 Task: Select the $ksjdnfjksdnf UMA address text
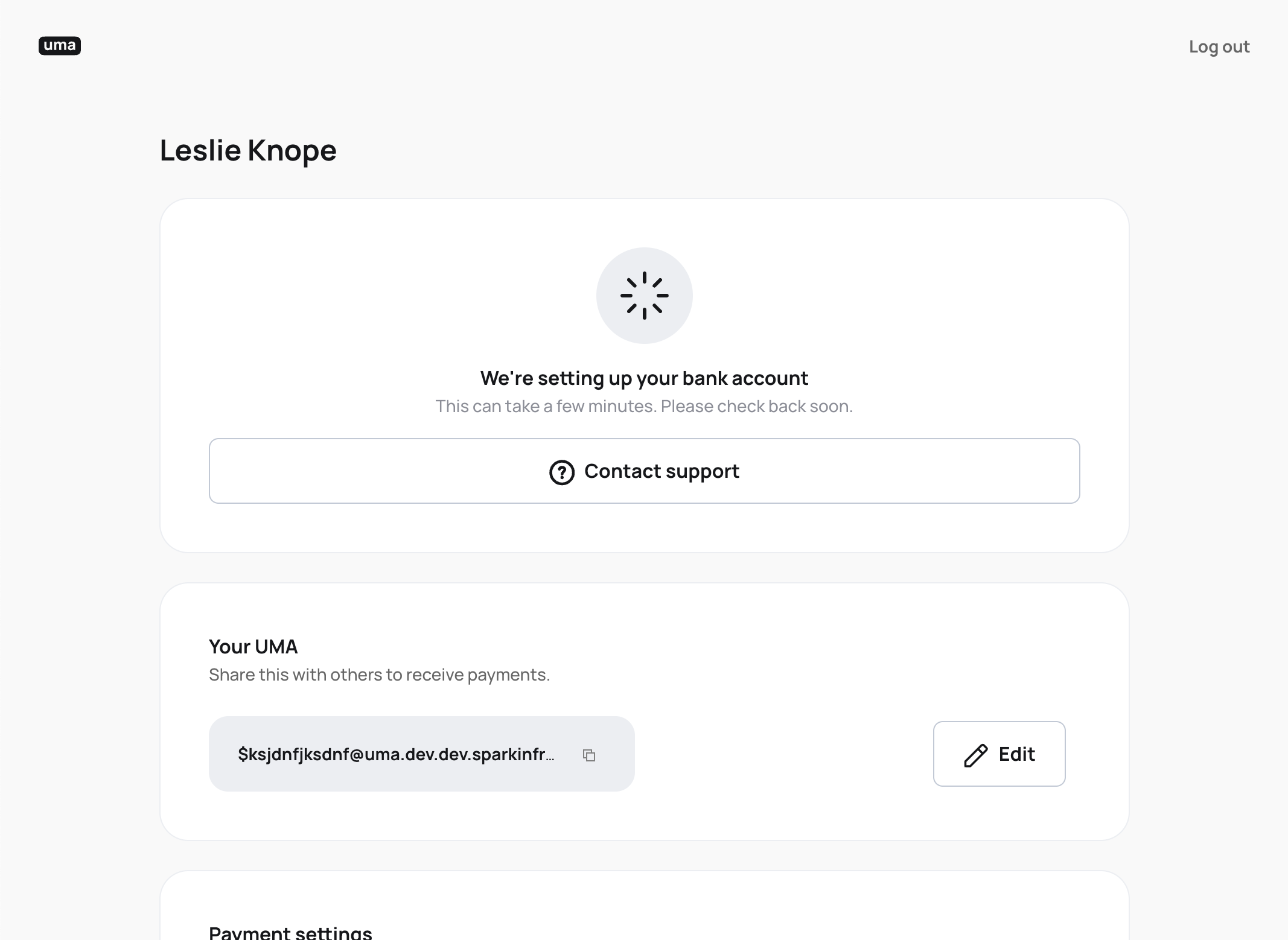(x=396, y=754)
